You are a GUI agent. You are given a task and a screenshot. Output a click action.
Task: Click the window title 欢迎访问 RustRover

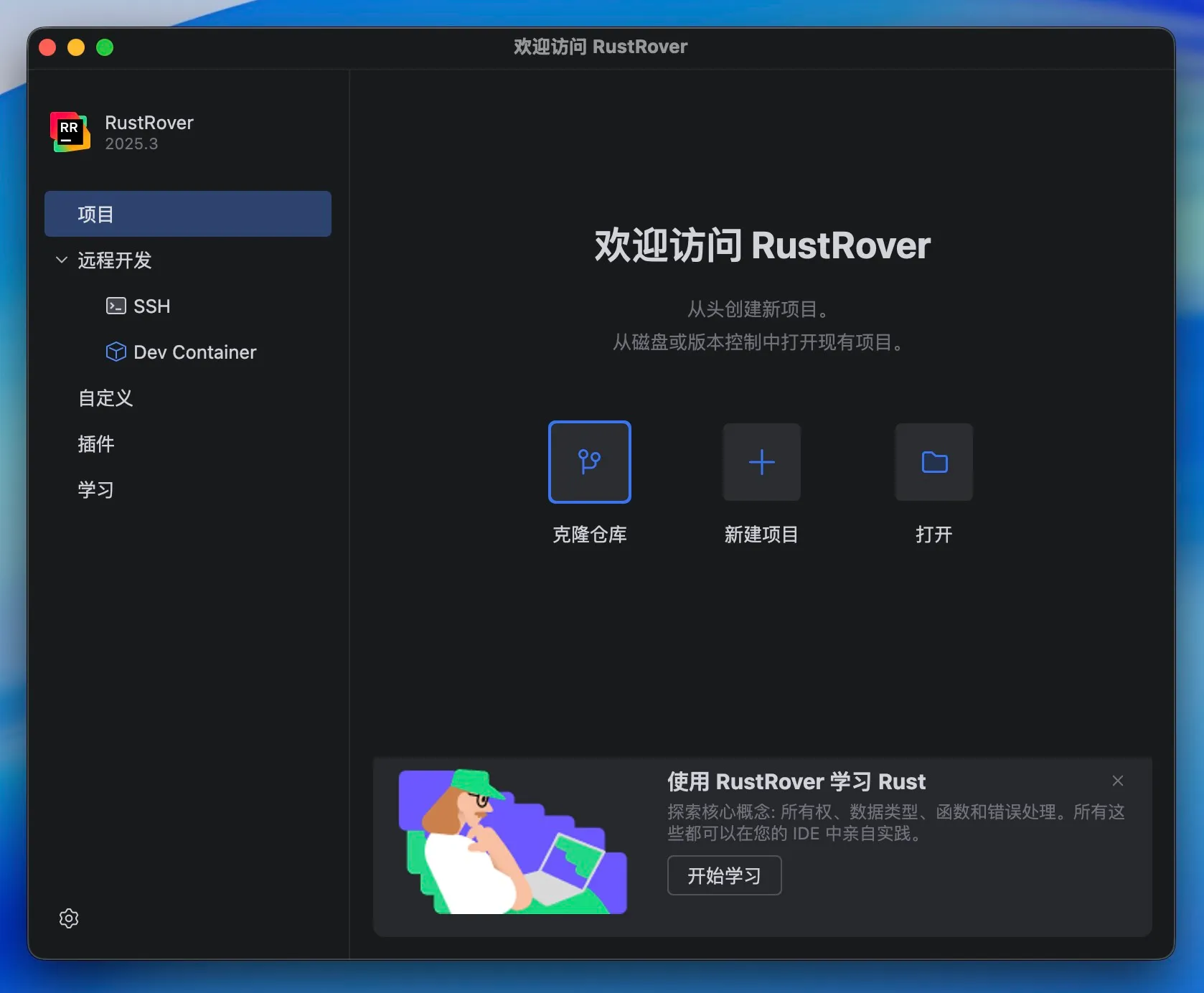(x=601, y=47)
